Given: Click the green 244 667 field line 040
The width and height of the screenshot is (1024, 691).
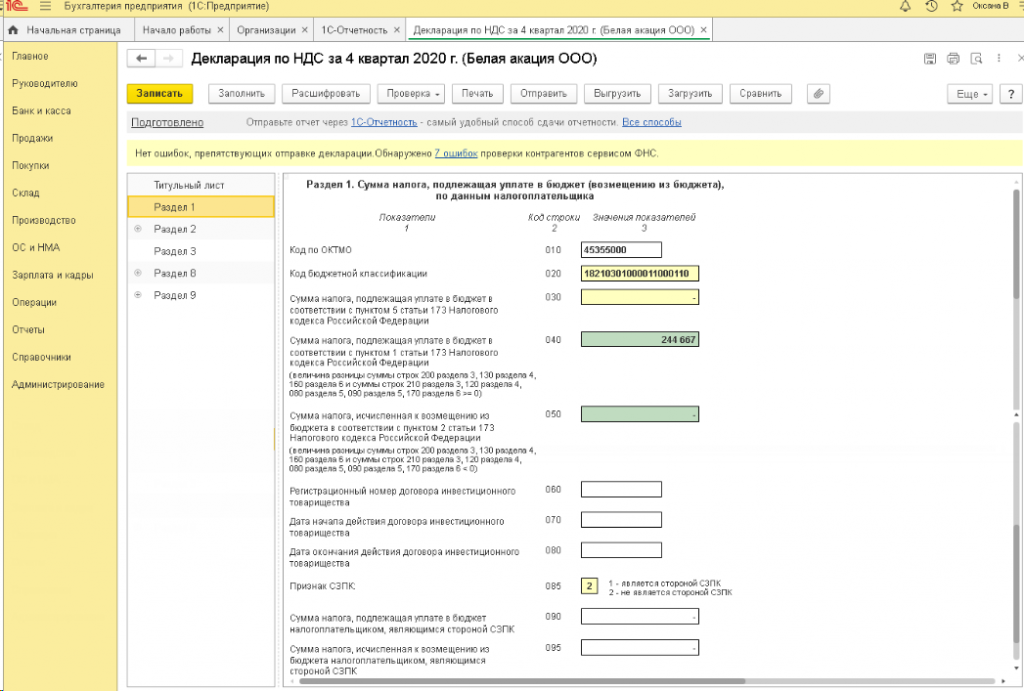Looking at the screenshot, I should click(640, 340).
